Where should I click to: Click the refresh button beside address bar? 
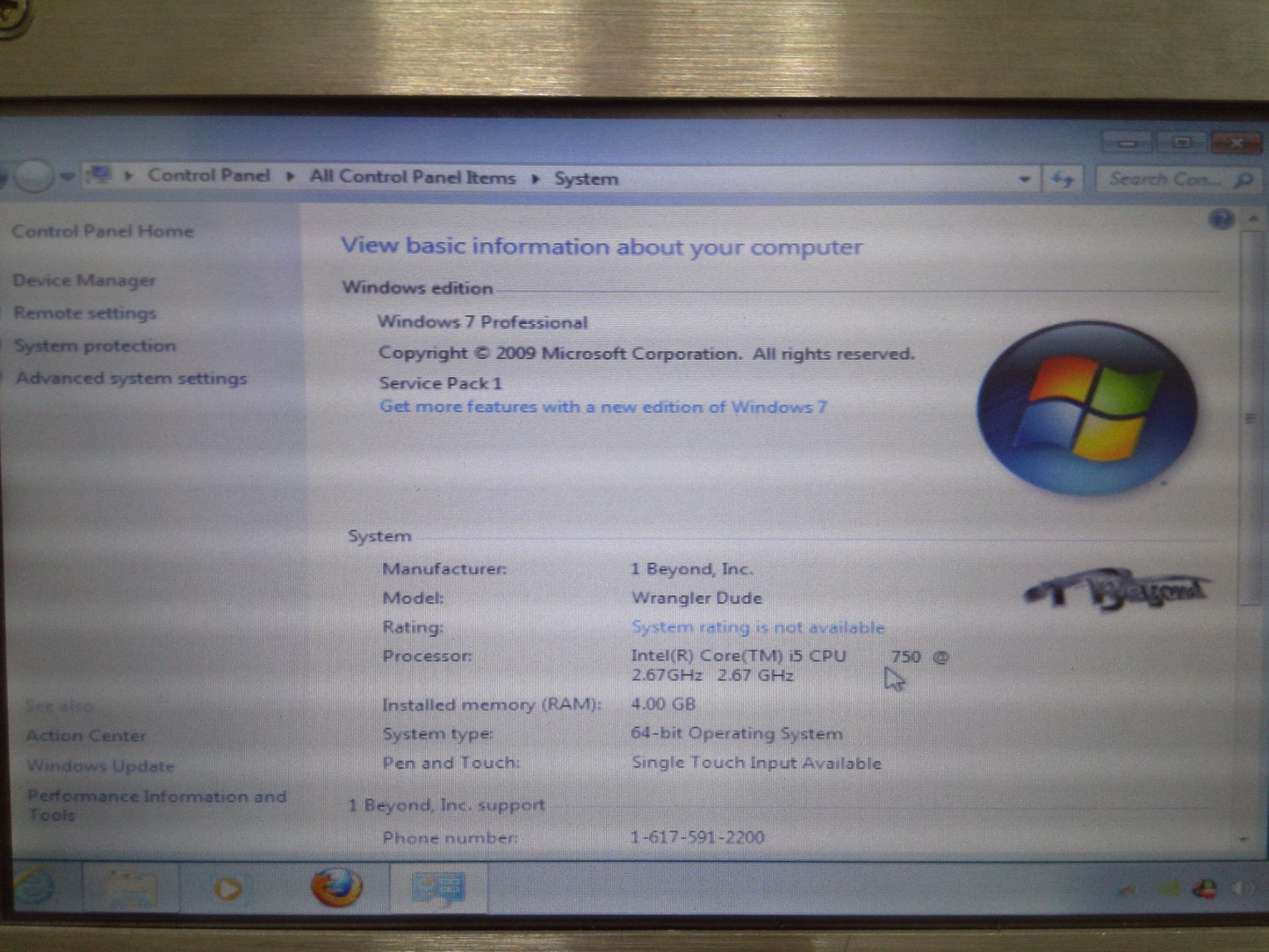1063,180
